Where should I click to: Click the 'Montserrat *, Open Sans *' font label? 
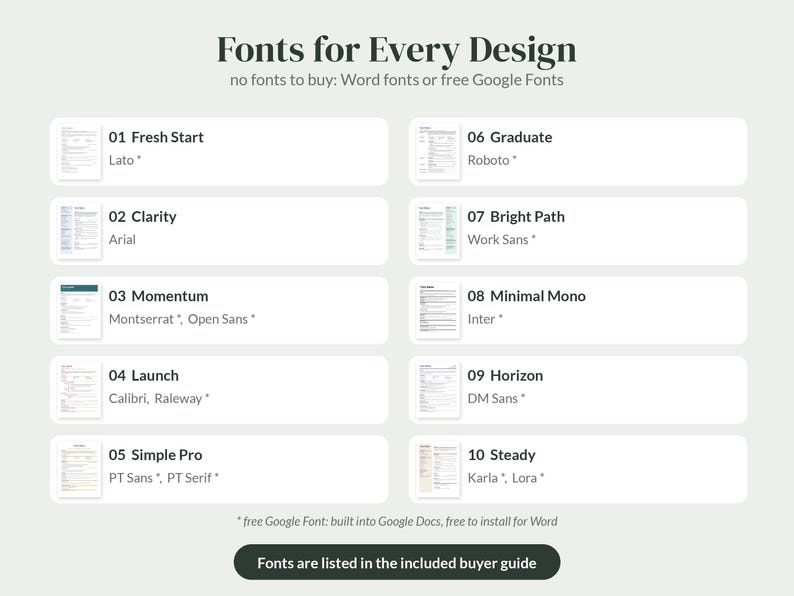click(182, 319)
